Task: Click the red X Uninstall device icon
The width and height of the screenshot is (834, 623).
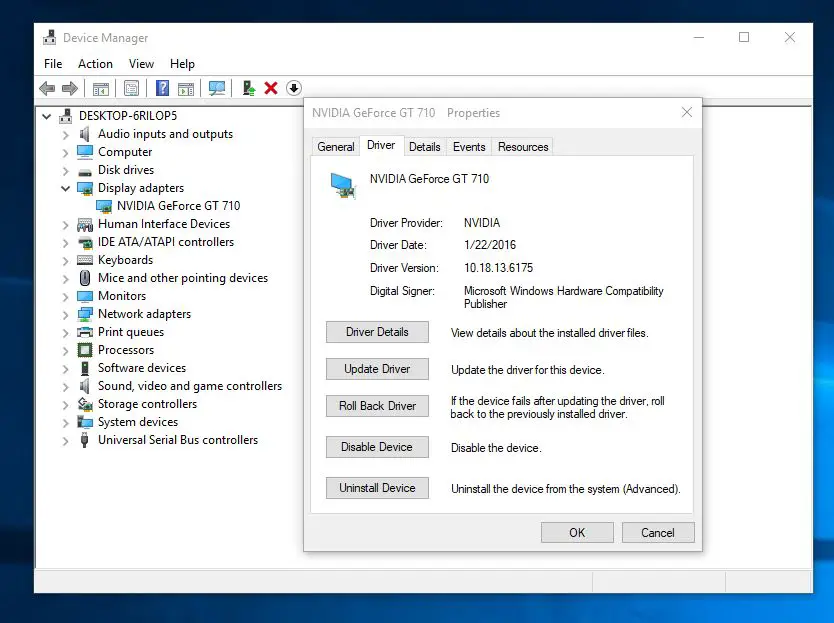Action: tap(271, 88)
